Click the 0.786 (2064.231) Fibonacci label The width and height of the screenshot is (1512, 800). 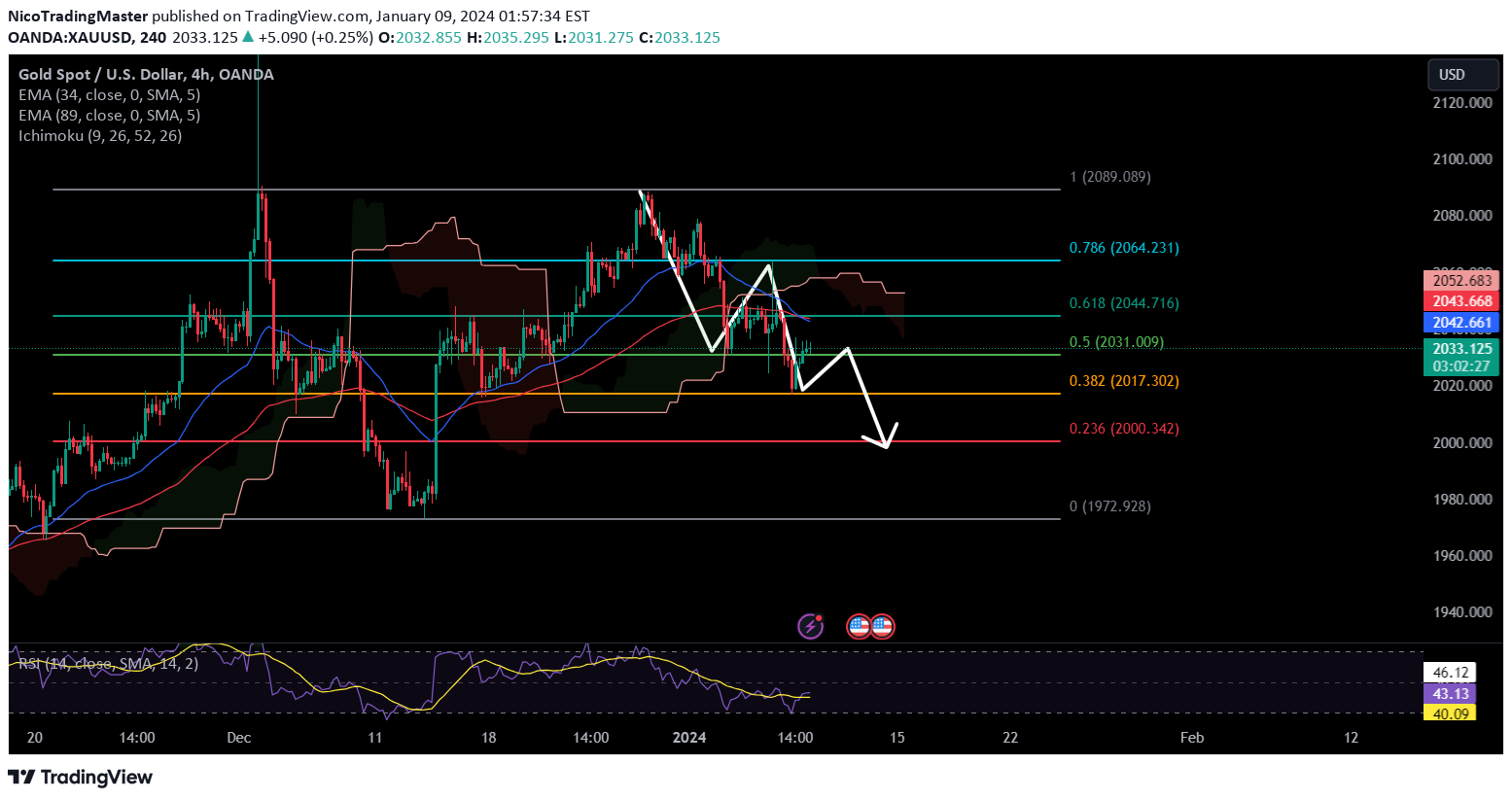(x=1124, y=248)
